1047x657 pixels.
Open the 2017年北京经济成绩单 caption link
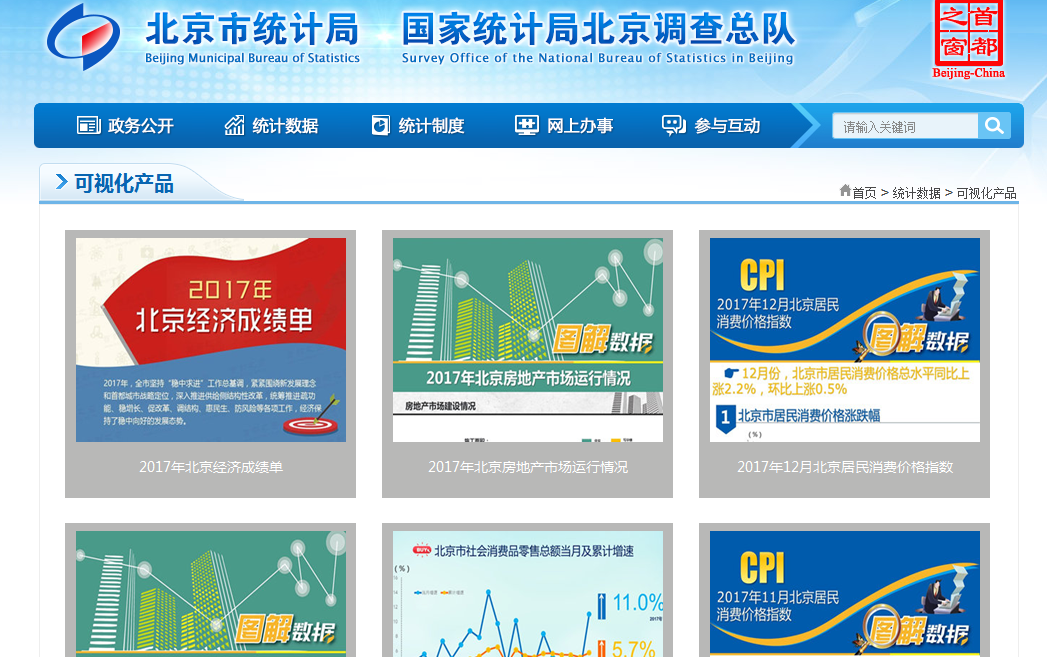coord(211,467)
